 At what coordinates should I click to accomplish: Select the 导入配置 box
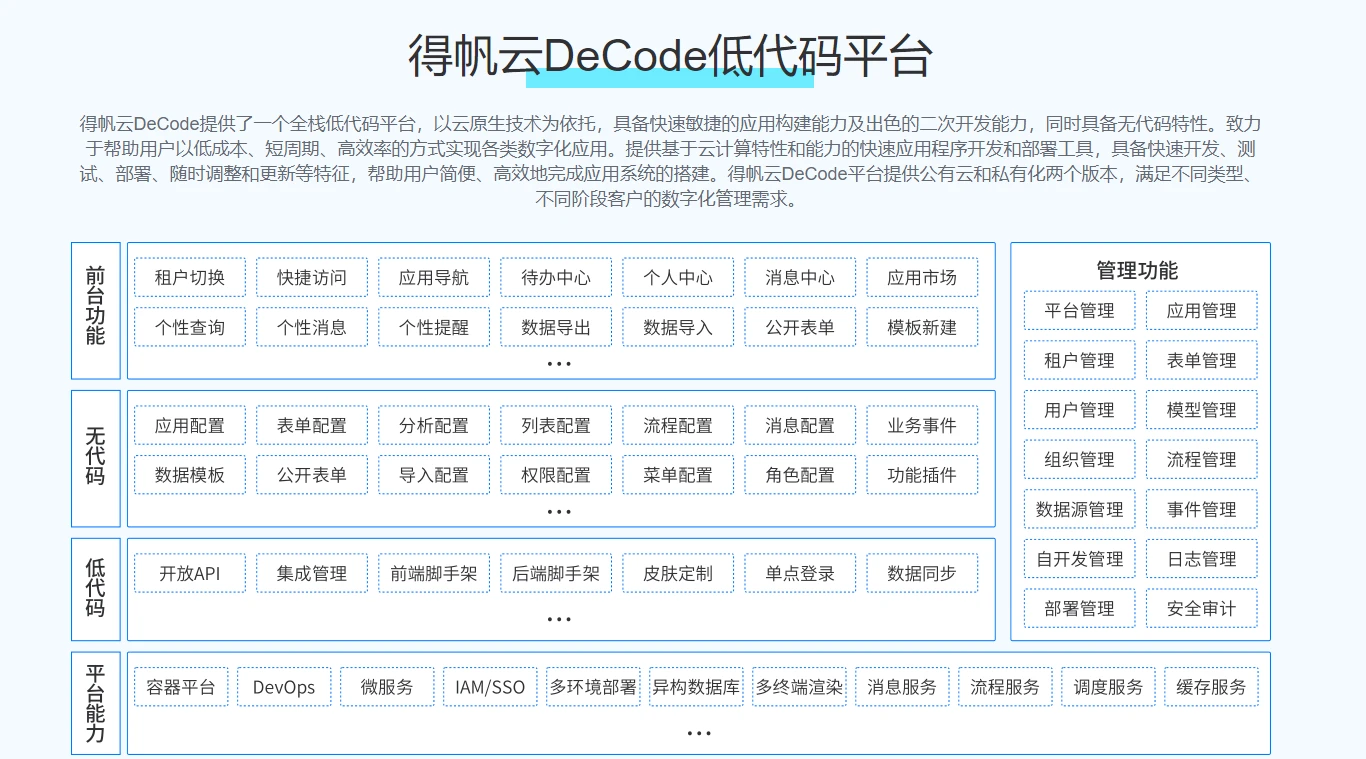tap(434, 475)
